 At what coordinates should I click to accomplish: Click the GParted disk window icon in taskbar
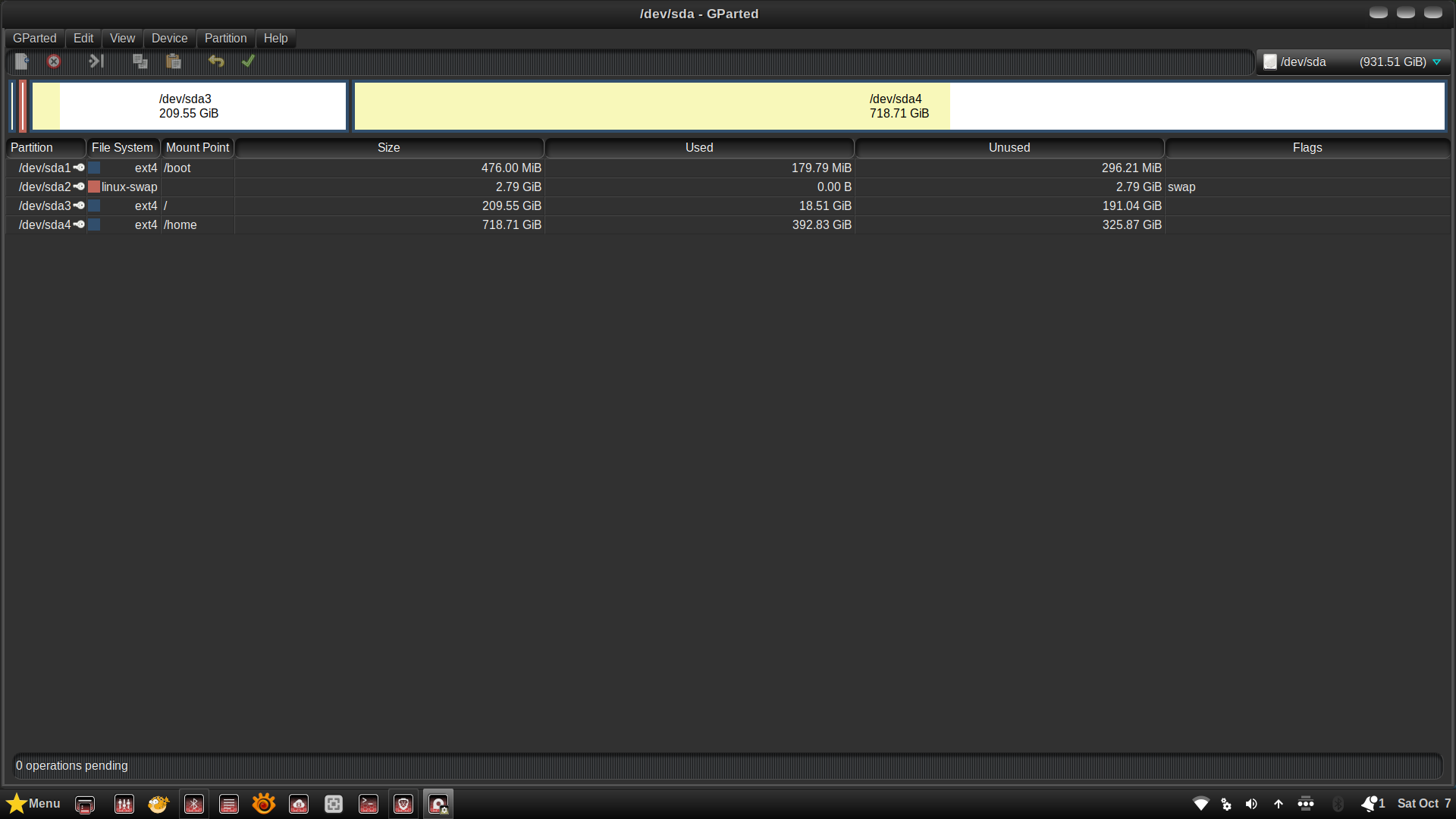click(438, 805)
